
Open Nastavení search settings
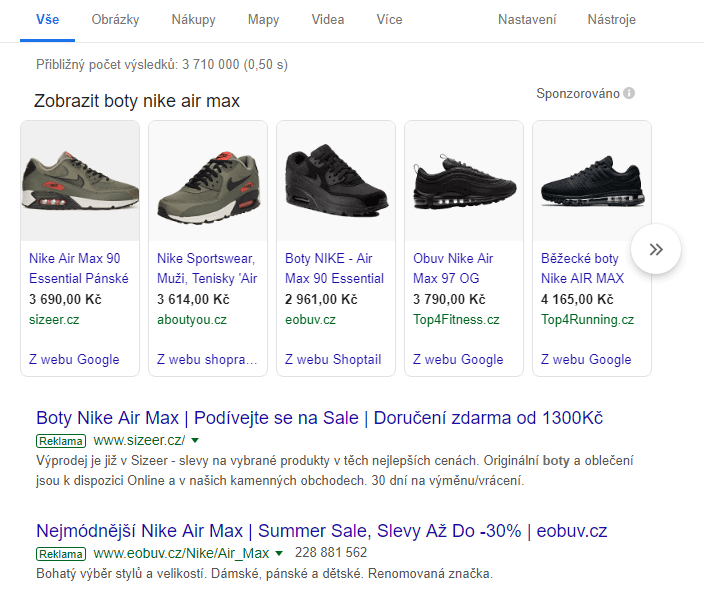click(527, 20)
